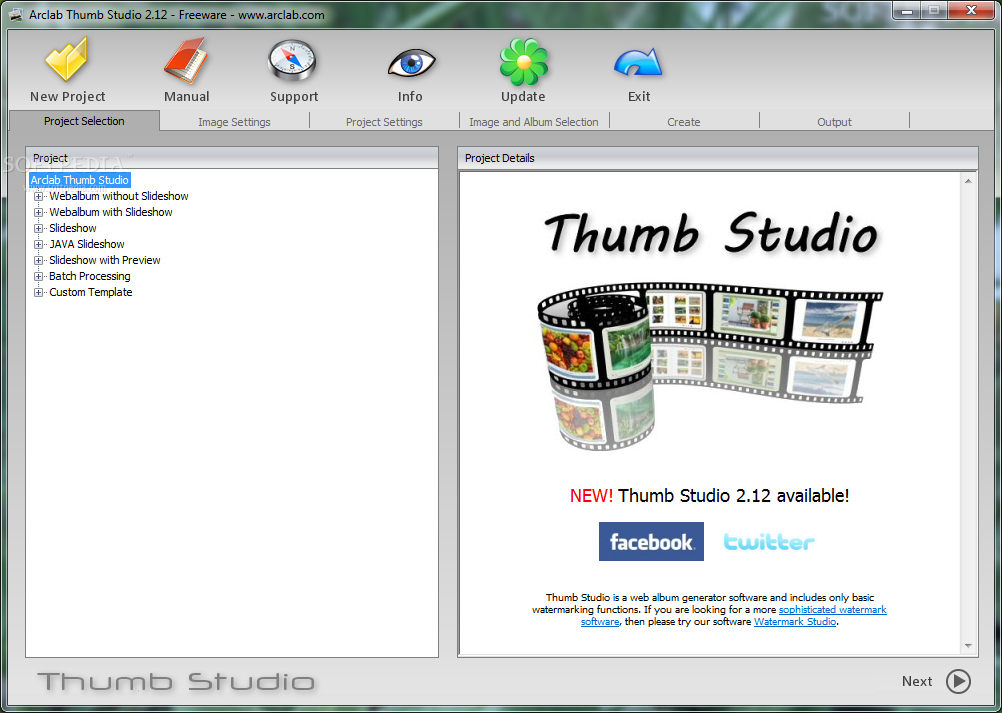The height and width of the screenshot is (713, 1002).
Task: Expand the Slideshow with Preview node
Action: 38,260
